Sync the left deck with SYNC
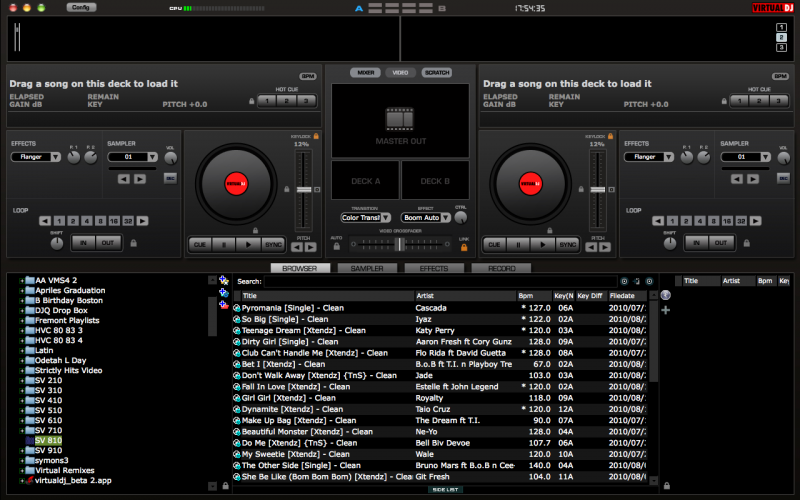800x500 pixels. [x=273, y=245]
